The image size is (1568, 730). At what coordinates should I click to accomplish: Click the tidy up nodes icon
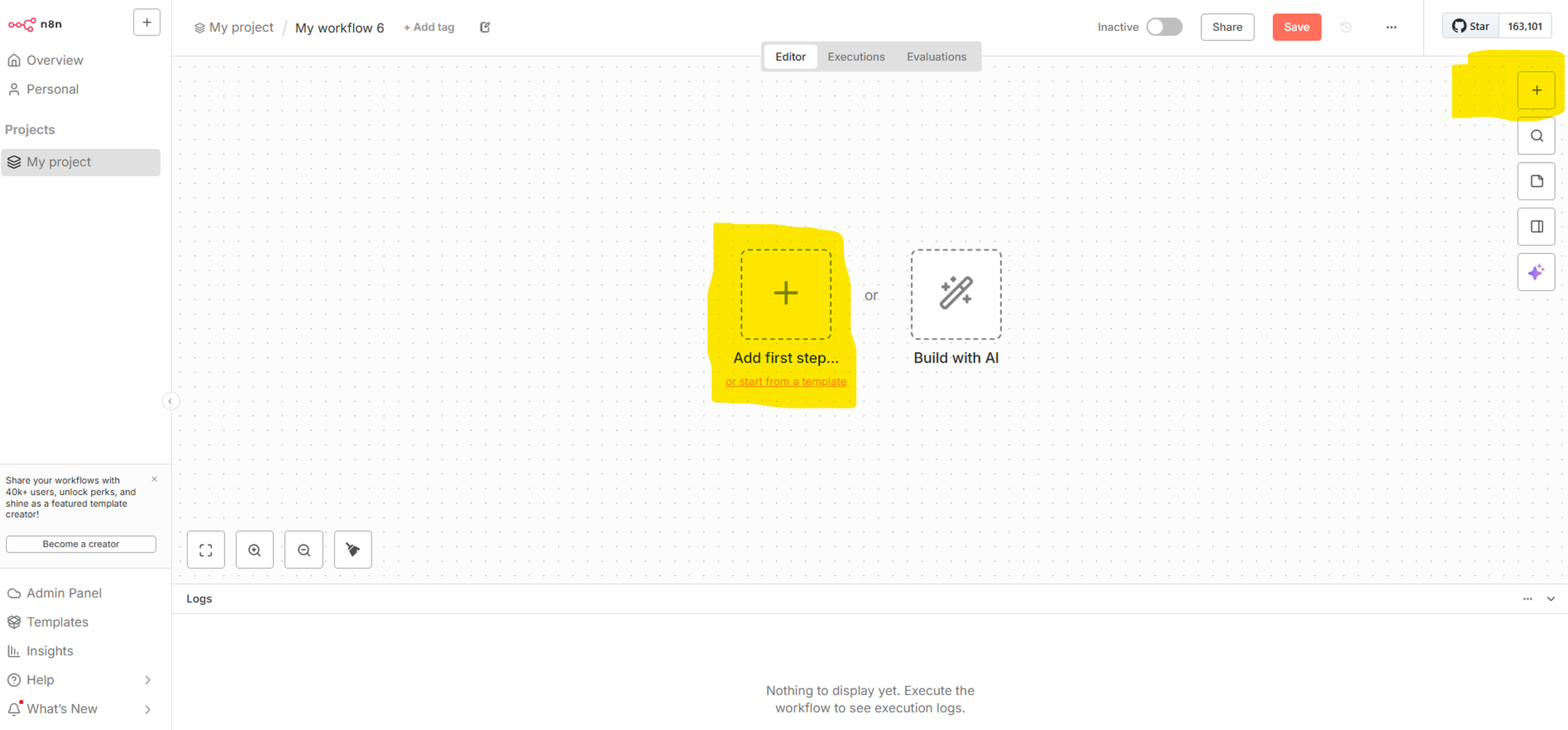[353, 550]
